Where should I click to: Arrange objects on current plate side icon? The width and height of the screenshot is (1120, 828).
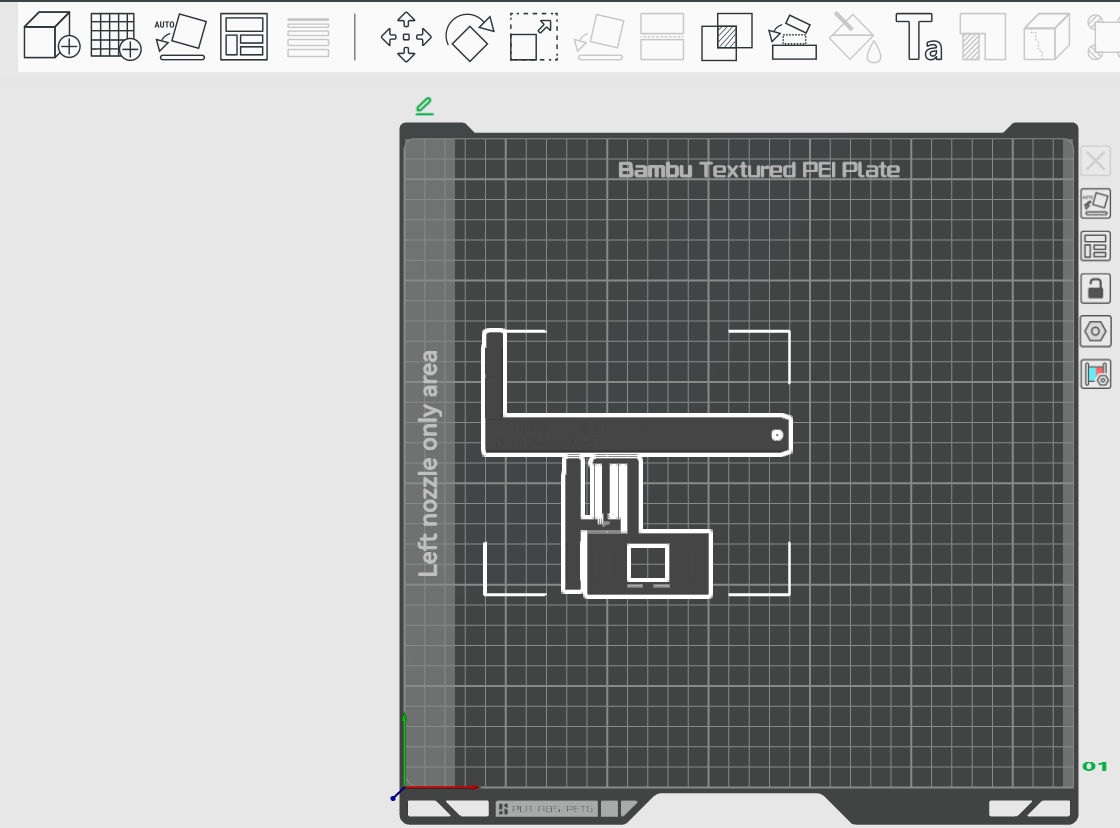[1095, 246]
